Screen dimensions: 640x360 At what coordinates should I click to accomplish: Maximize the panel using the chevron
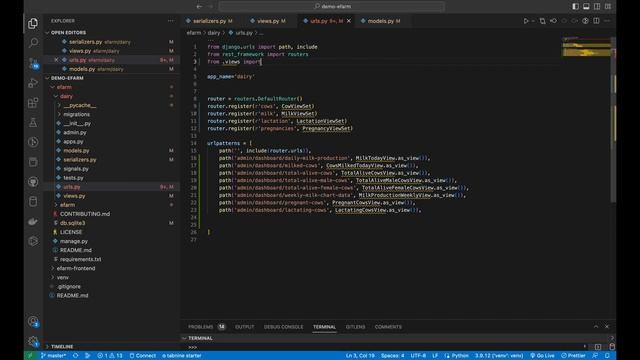pyautogui.click(x=596, y=327)
